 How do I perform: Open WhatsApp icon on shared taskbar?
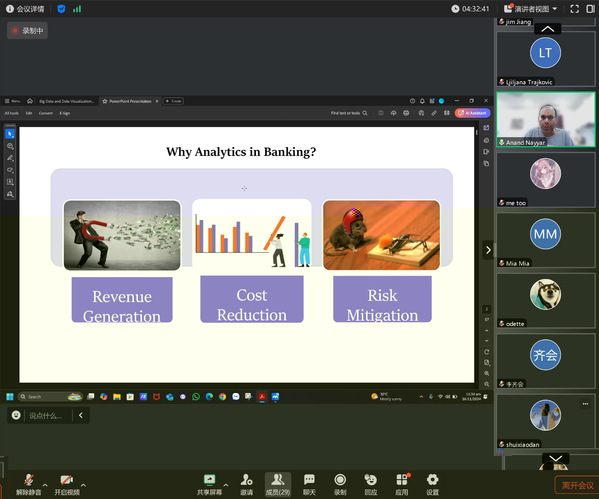[196, 397]
